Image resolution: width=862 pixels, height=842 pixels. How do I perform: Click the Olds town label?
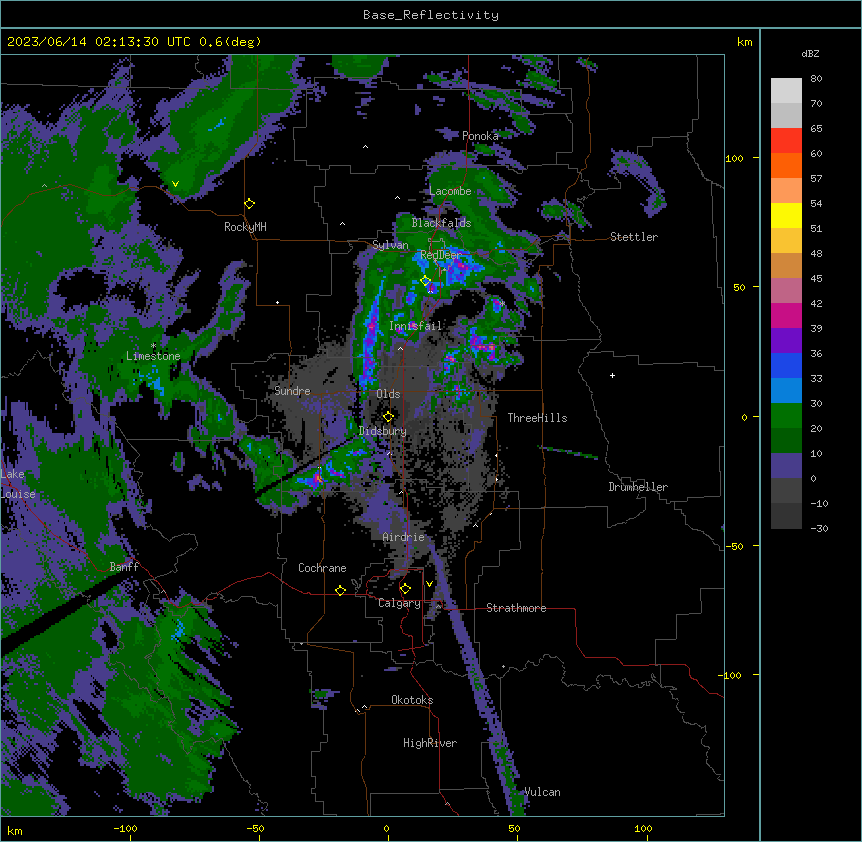tap(388, 394)
